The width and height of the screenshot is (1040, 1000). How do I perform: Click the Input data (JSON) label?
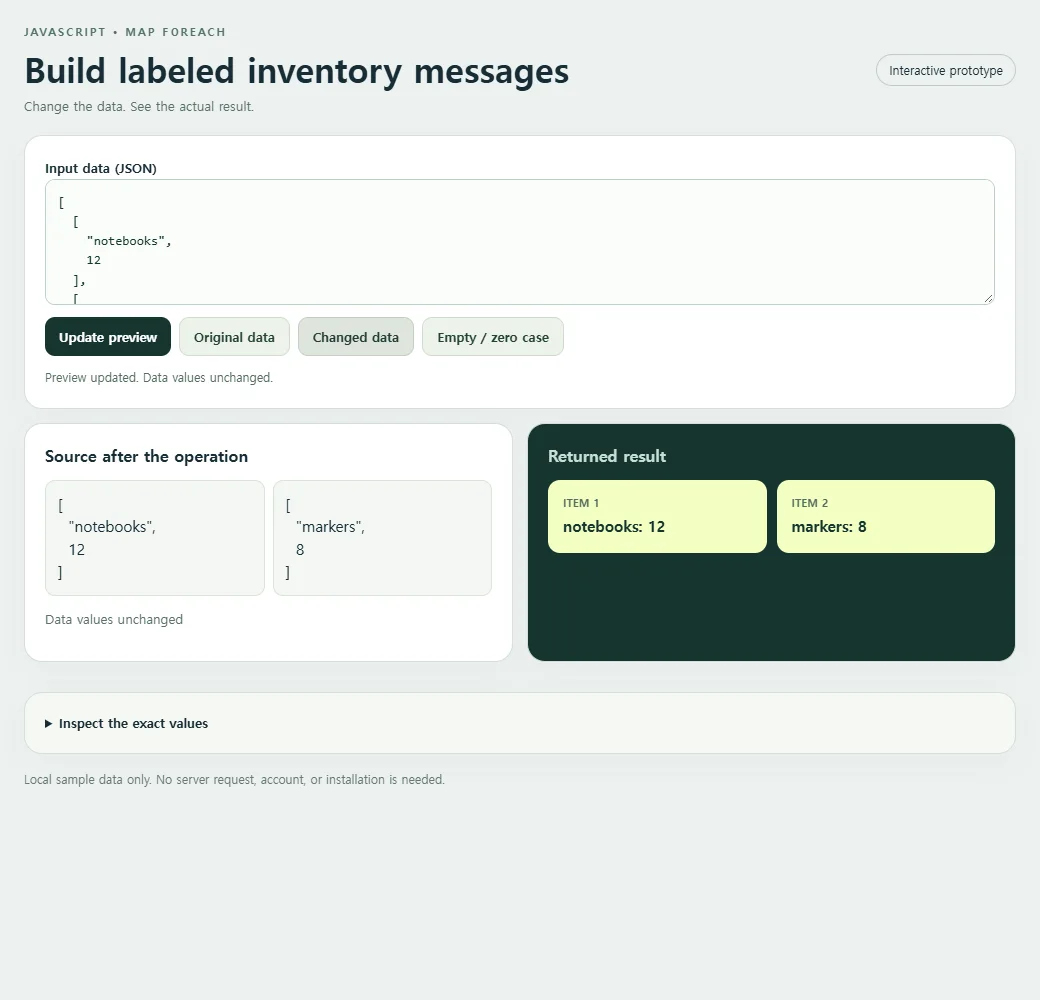(101, 168)
